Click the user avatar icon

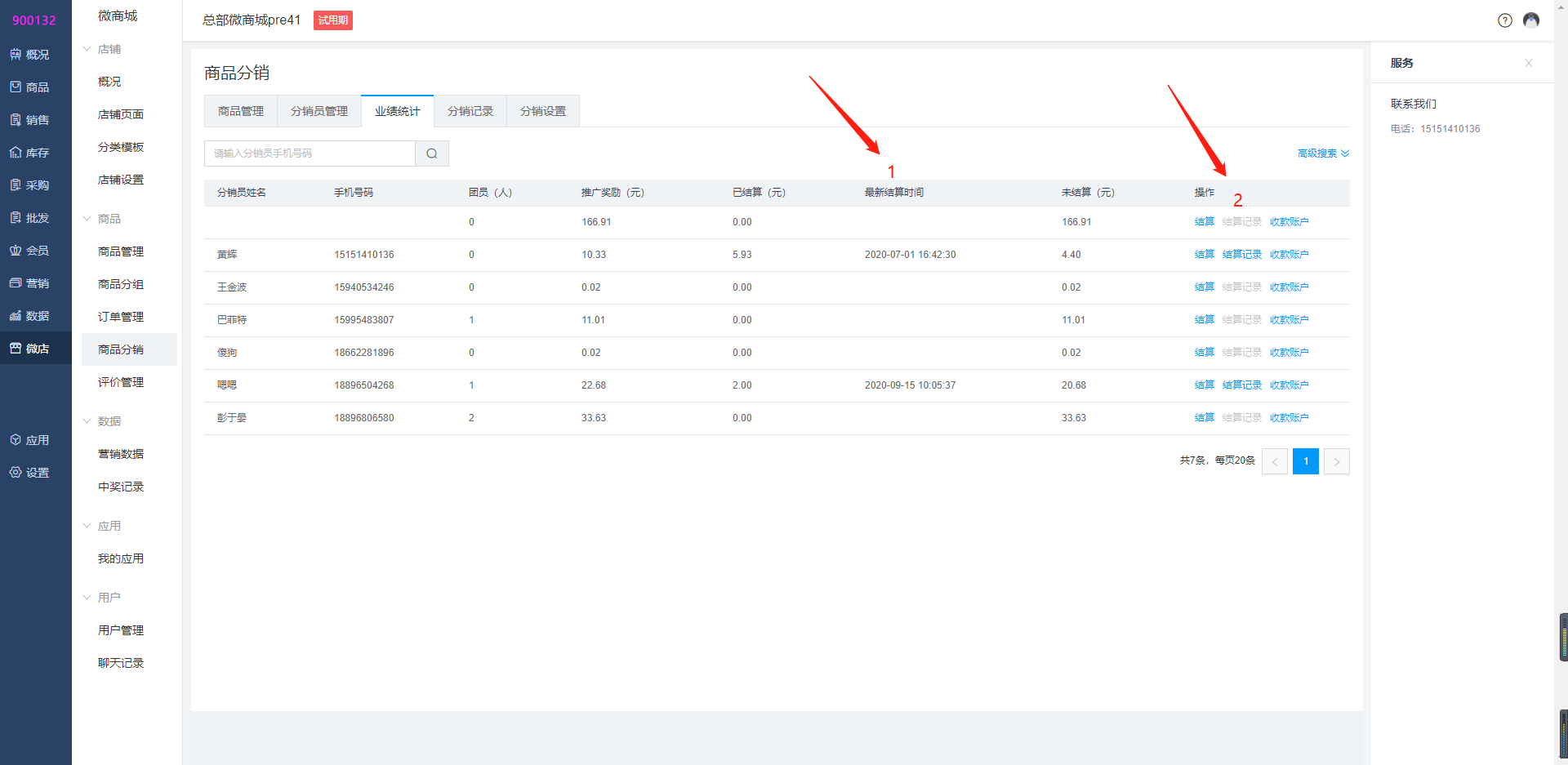click(x=1531, y=20)
